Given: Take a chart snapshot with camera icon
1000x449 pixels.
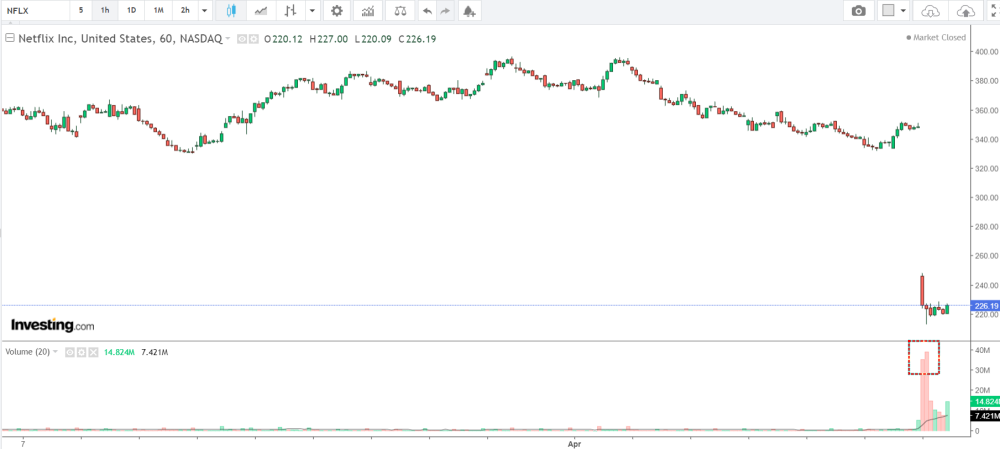Looking at the screenshot, I should coord(859,11).
